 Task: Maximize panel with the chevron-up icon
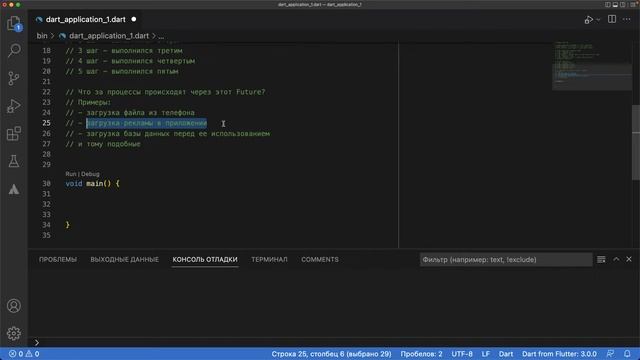tap(616, 259)
